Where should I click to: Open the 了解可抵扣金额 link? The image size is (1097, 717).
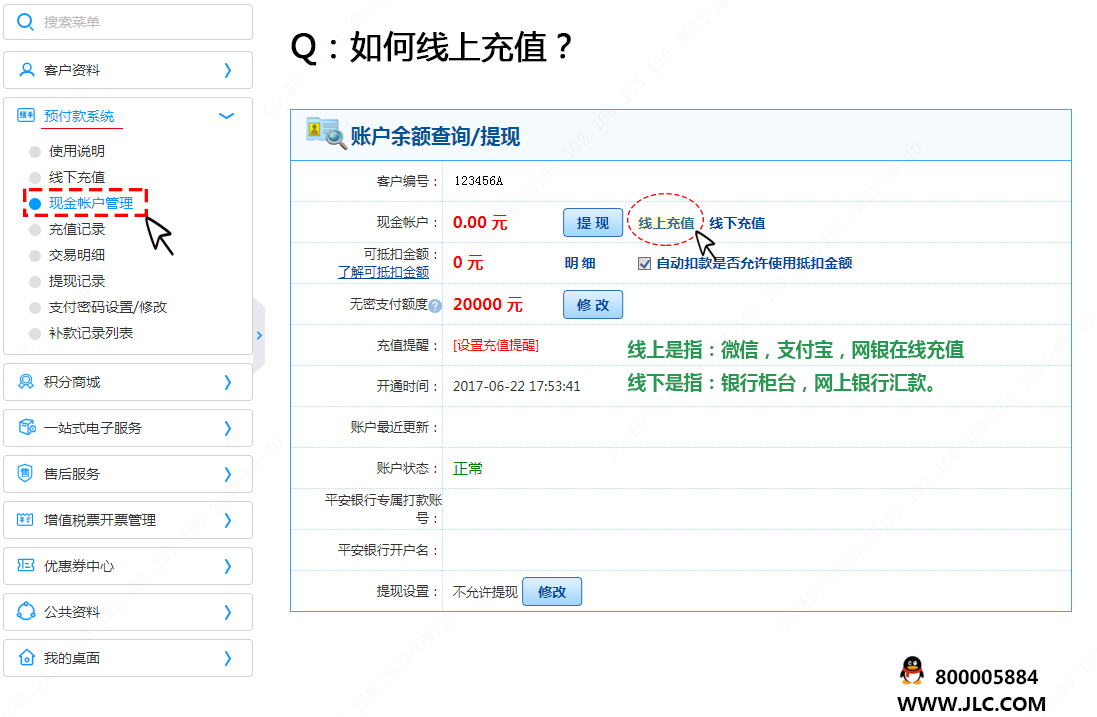pos(383,272)
